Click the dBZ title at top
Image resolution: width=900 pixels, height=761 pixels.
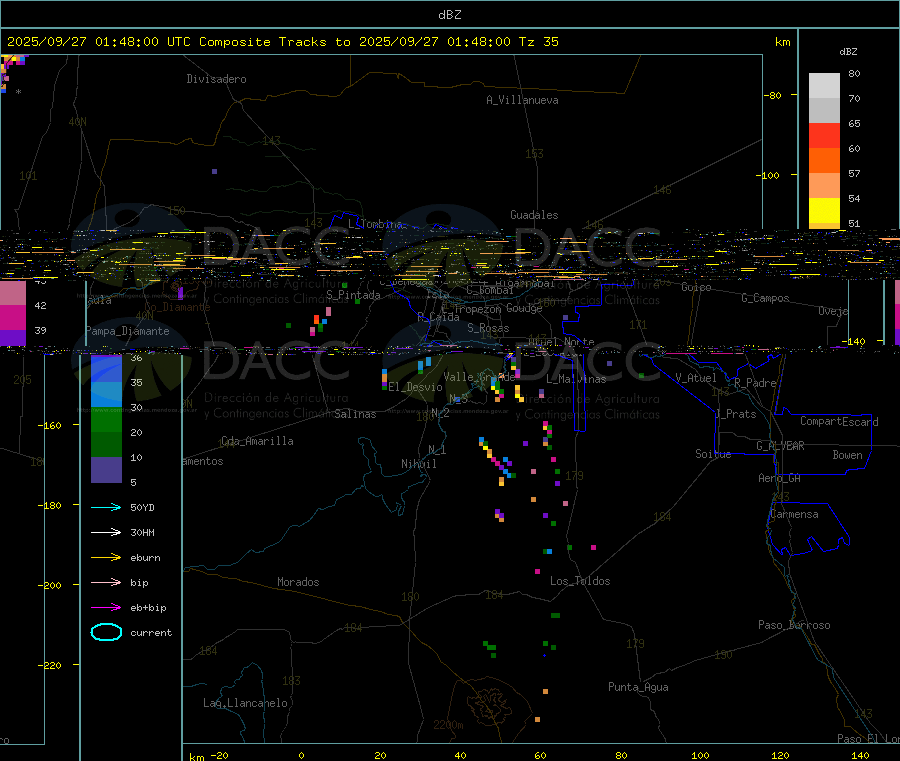pos(449,14)
